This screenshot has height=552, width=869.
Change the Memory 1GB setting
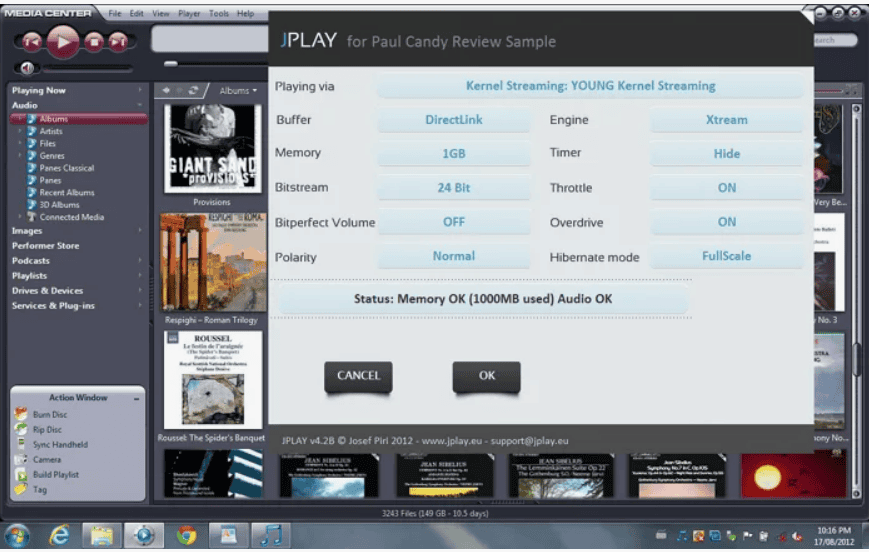pos(454,154)
